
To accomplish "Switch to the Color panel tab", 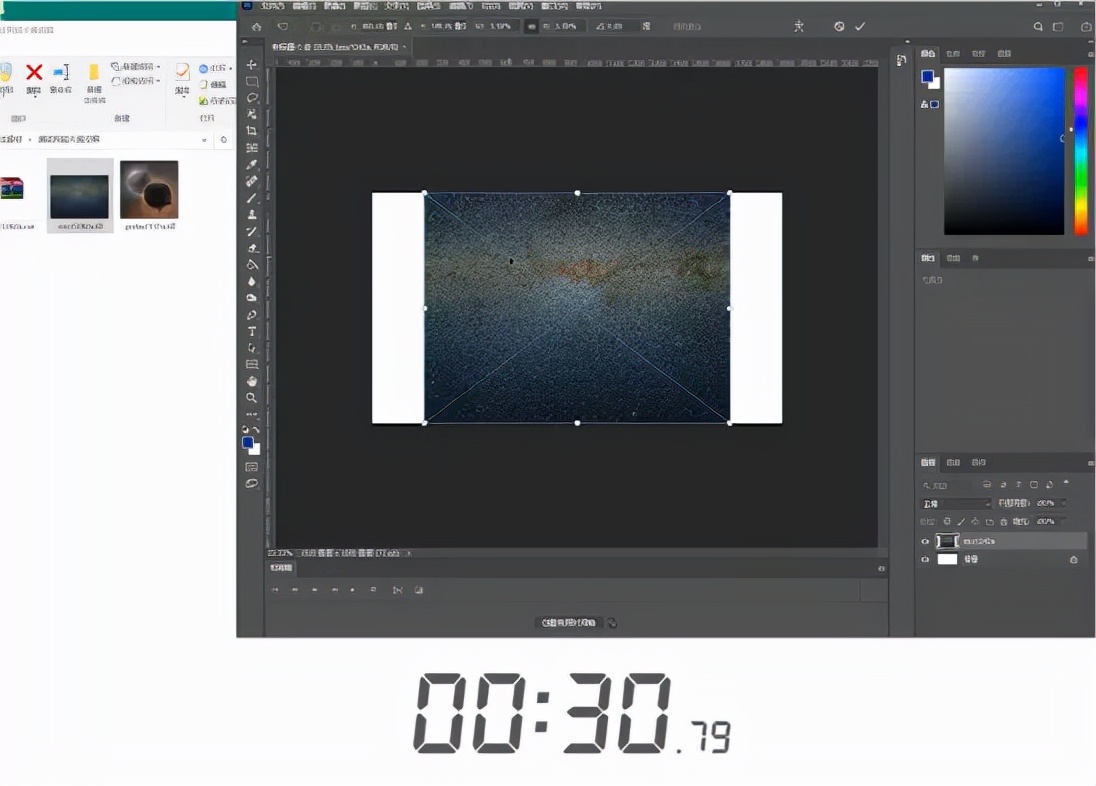I will pos(928,53).
